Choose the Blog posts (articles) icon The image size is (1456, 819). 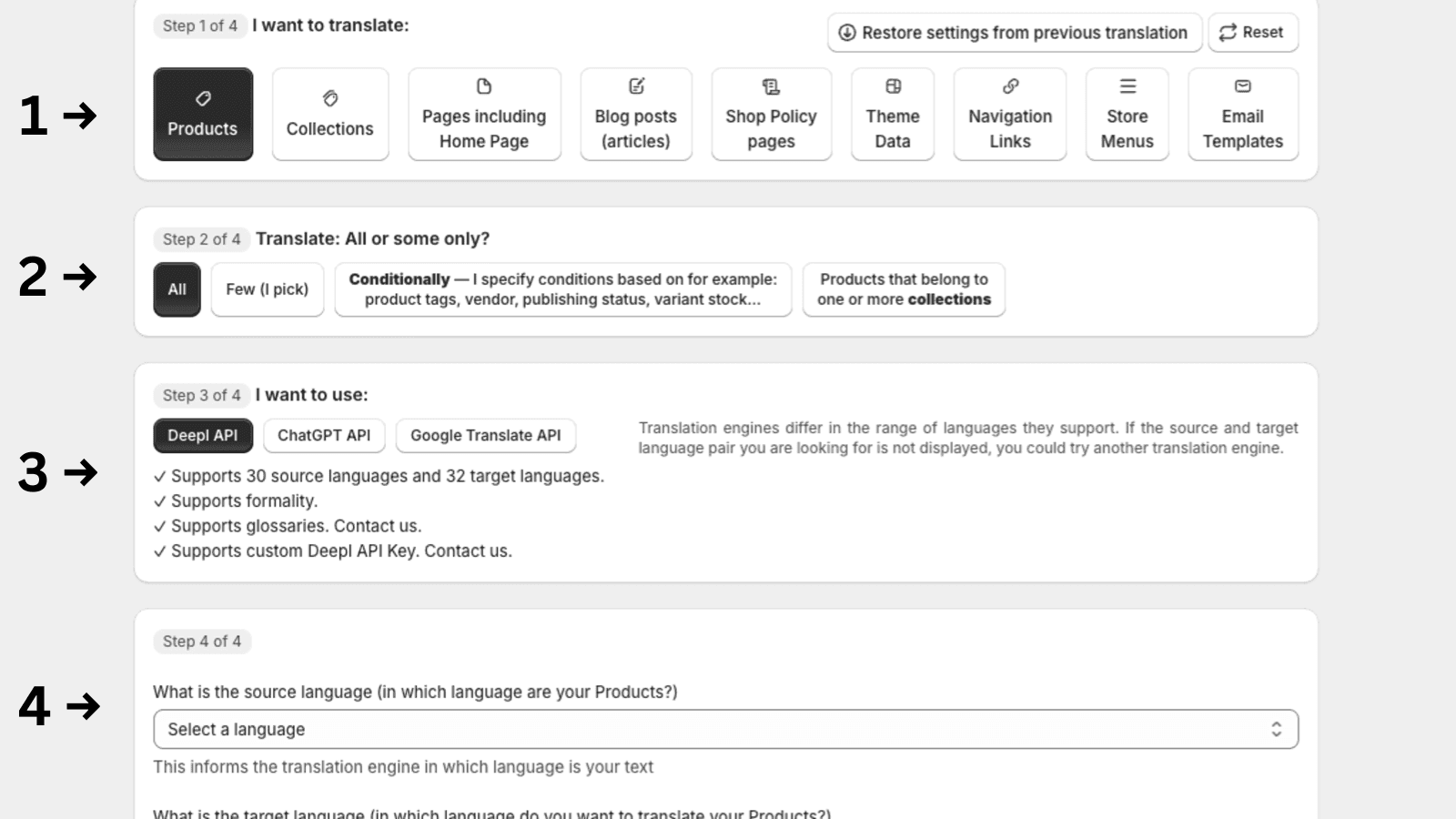635,87
